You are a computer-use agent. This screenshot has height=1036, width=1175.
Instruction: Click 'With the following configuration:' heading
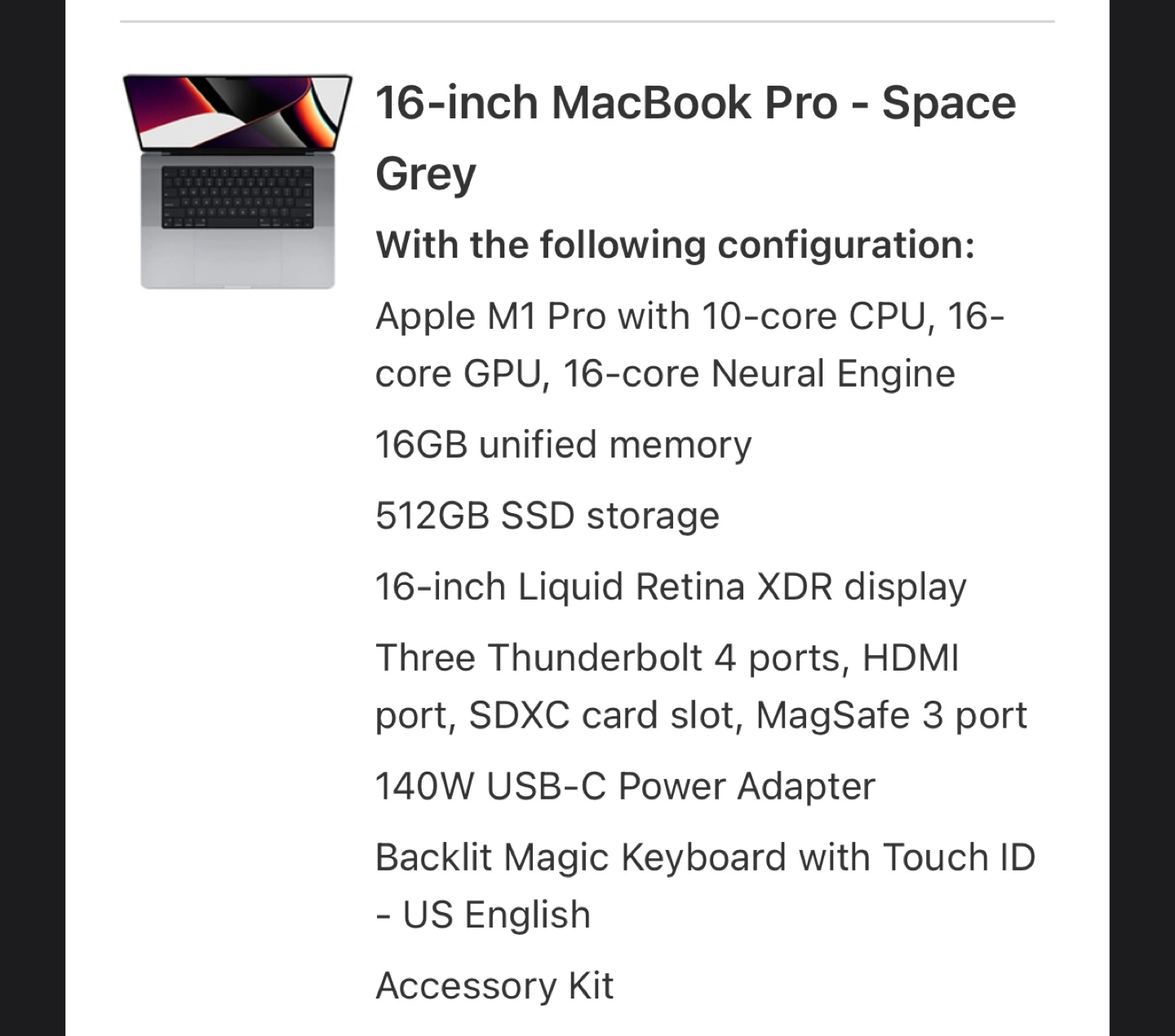tap(675, 245)
